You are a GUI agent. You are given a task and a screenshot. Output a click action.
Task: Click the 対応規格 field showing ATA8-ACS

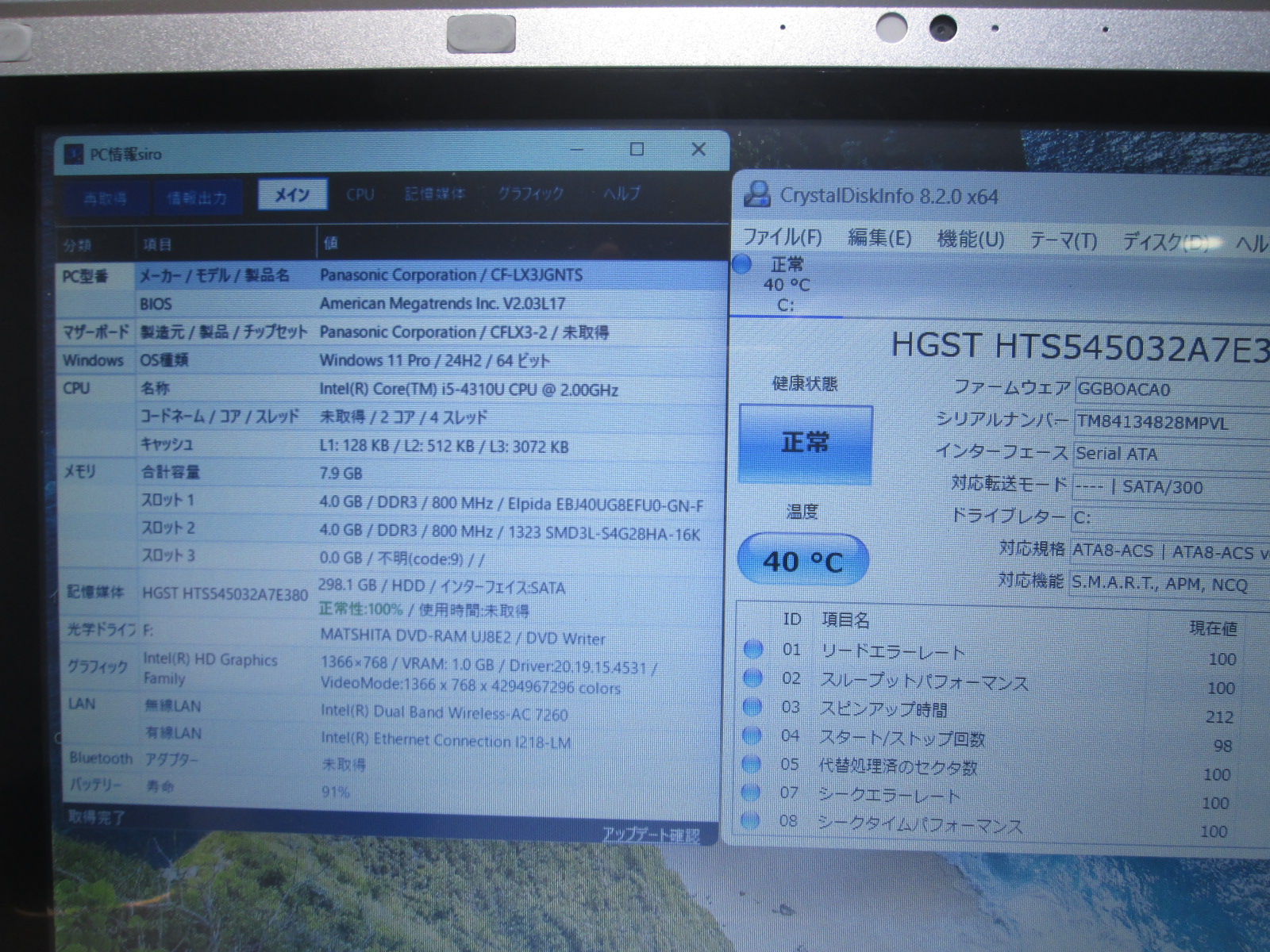[1170, 551]
